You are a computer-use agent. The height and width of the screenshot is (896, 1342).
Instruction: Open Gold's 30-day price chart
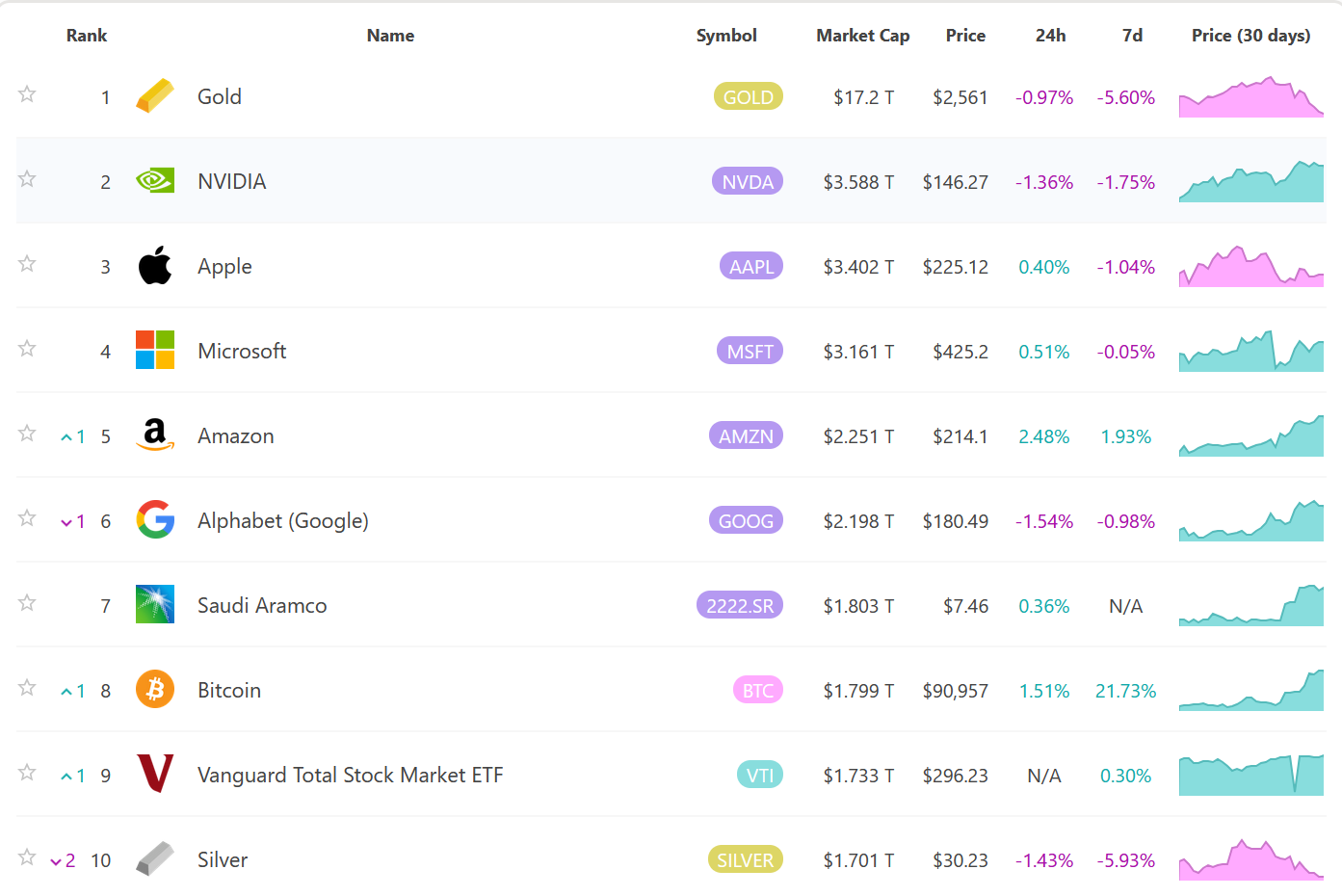(1251, 96)
